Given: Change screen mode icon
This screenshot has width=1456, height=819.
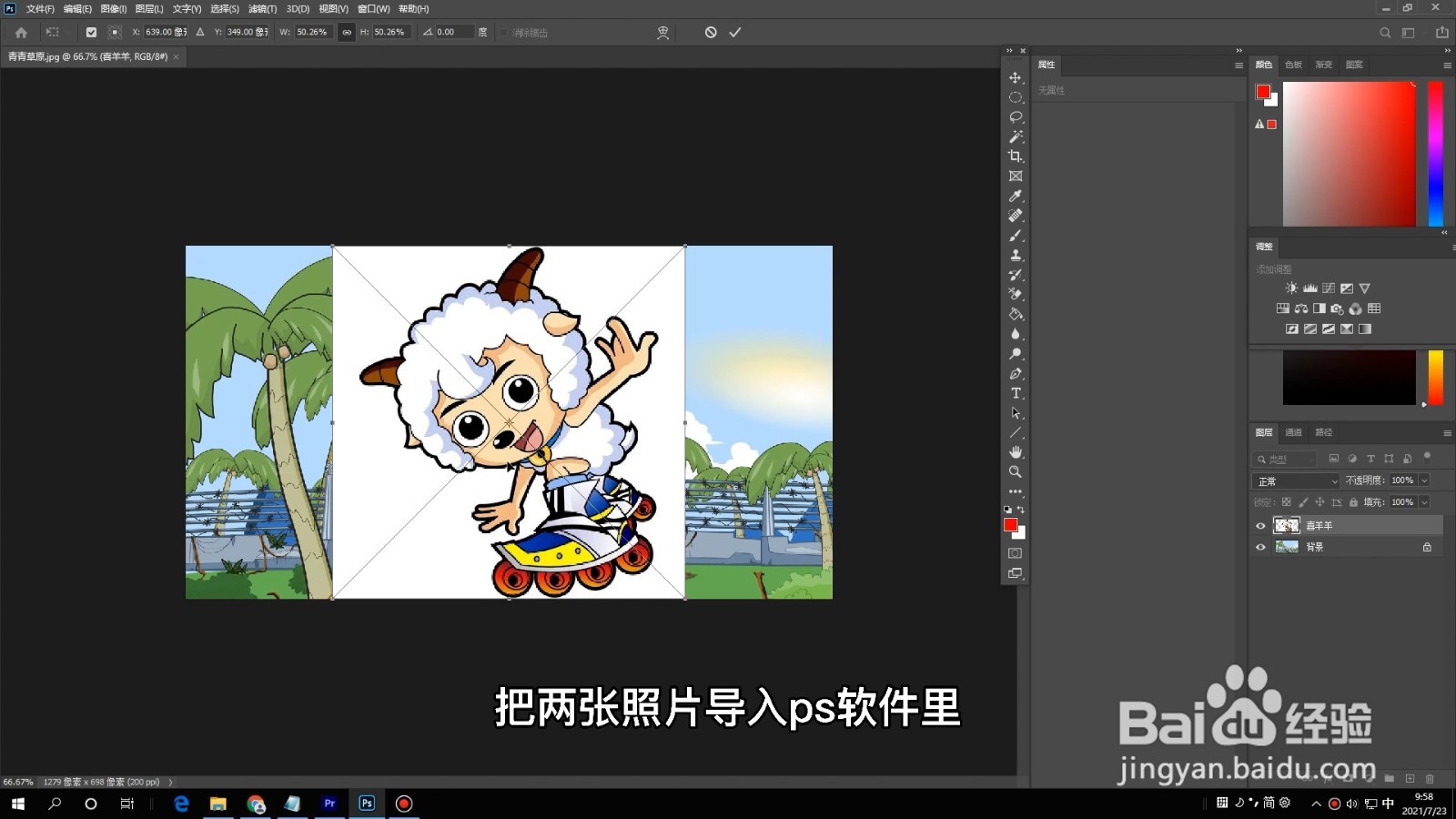Looking at the screenshot, I should point(1016,573).
